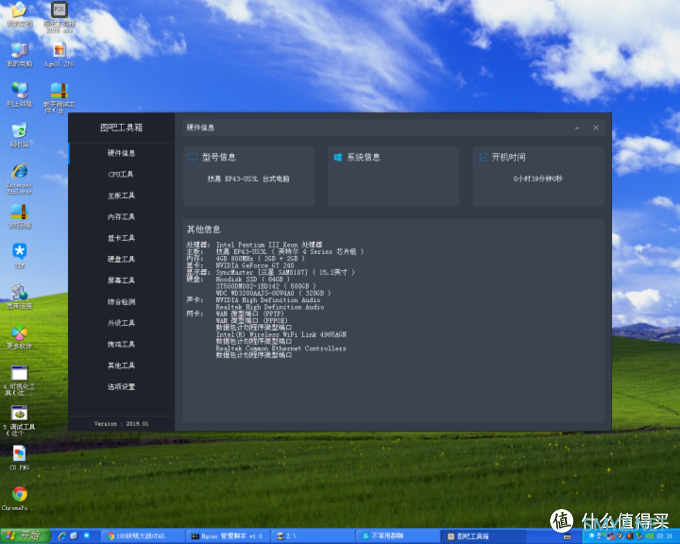Switch to Nginx 管理脚本 taskbar window
The image size is (680, 544).
tap(227, 536)
